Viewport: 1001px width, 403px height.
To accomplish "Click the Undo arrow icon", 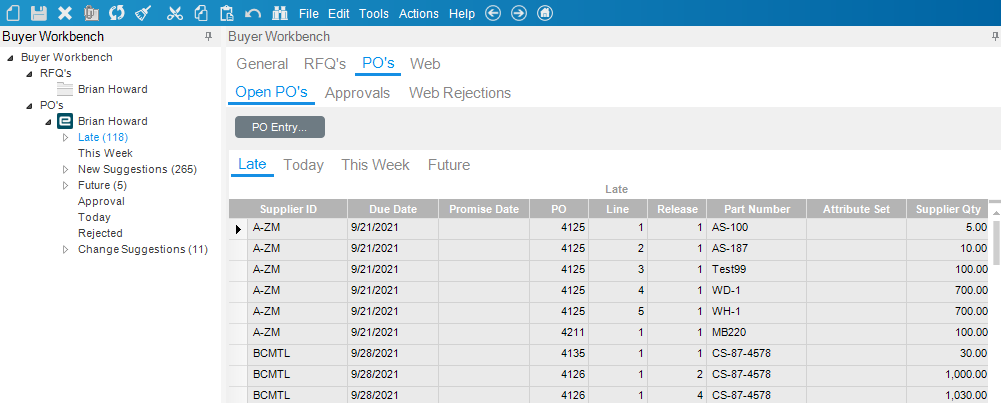I will tap(253, 13).
